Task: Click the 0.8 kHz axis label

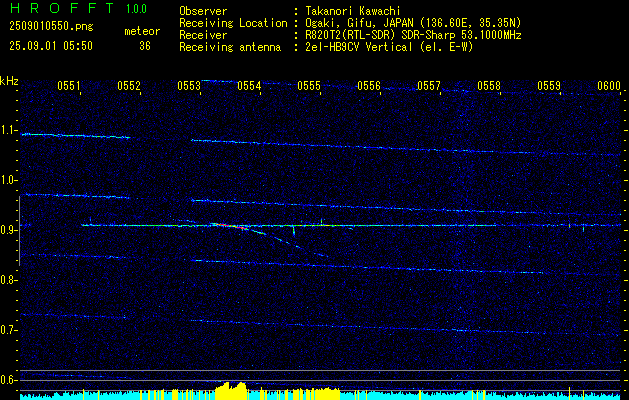Action: coord(8,280)
